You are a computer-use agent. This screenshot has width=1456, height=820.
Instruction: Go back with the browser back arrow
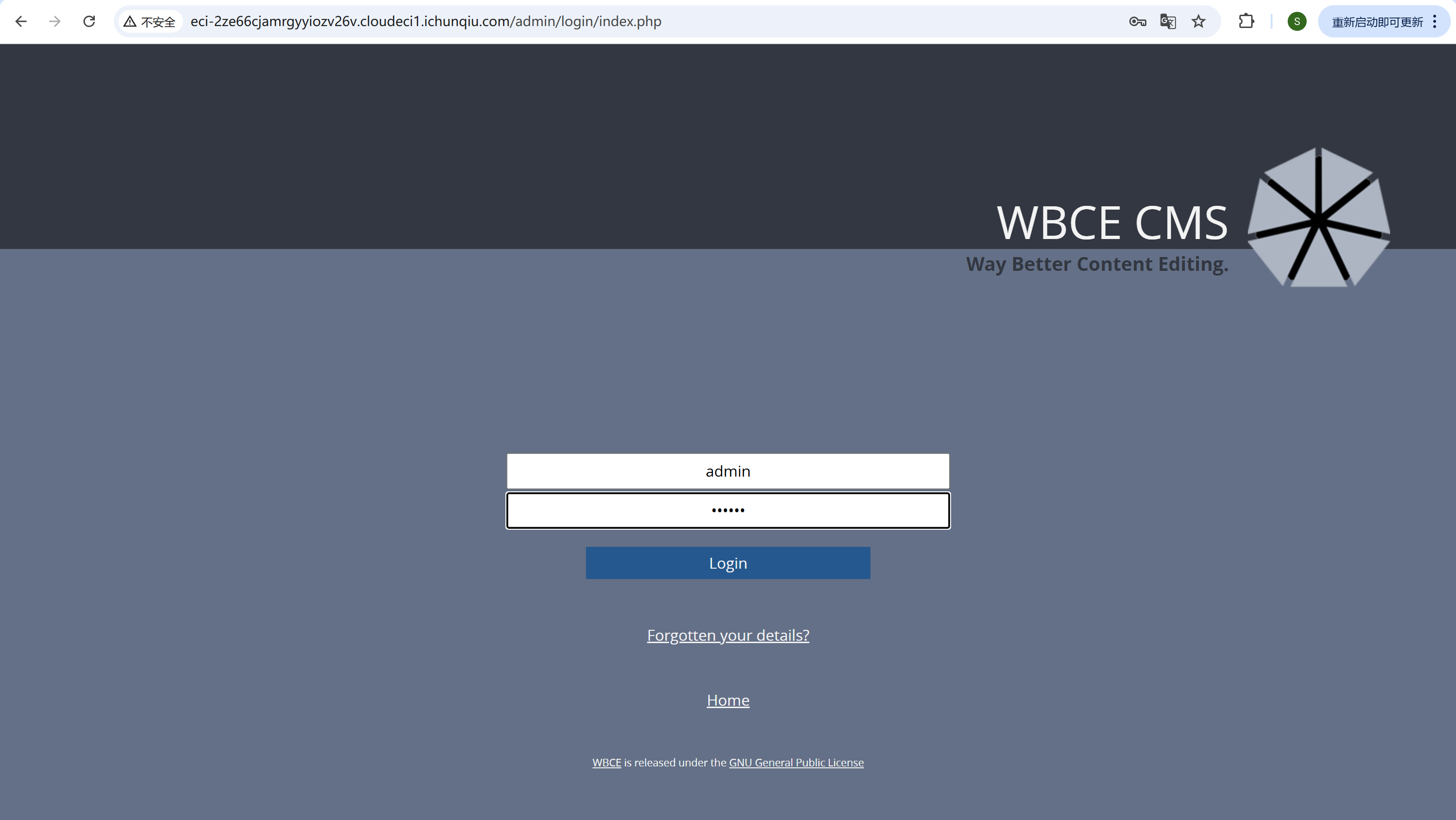21,21
